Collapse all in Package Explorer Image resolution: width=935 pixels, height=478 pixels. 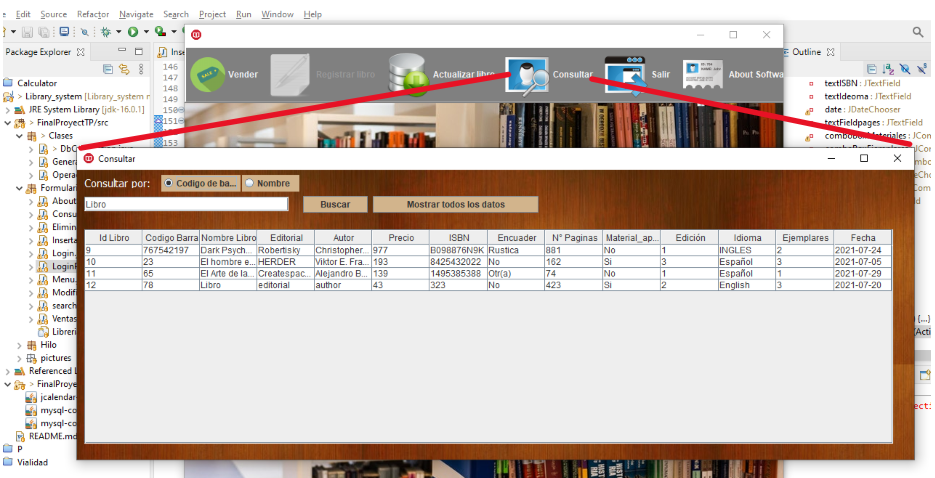coord(108,69)
